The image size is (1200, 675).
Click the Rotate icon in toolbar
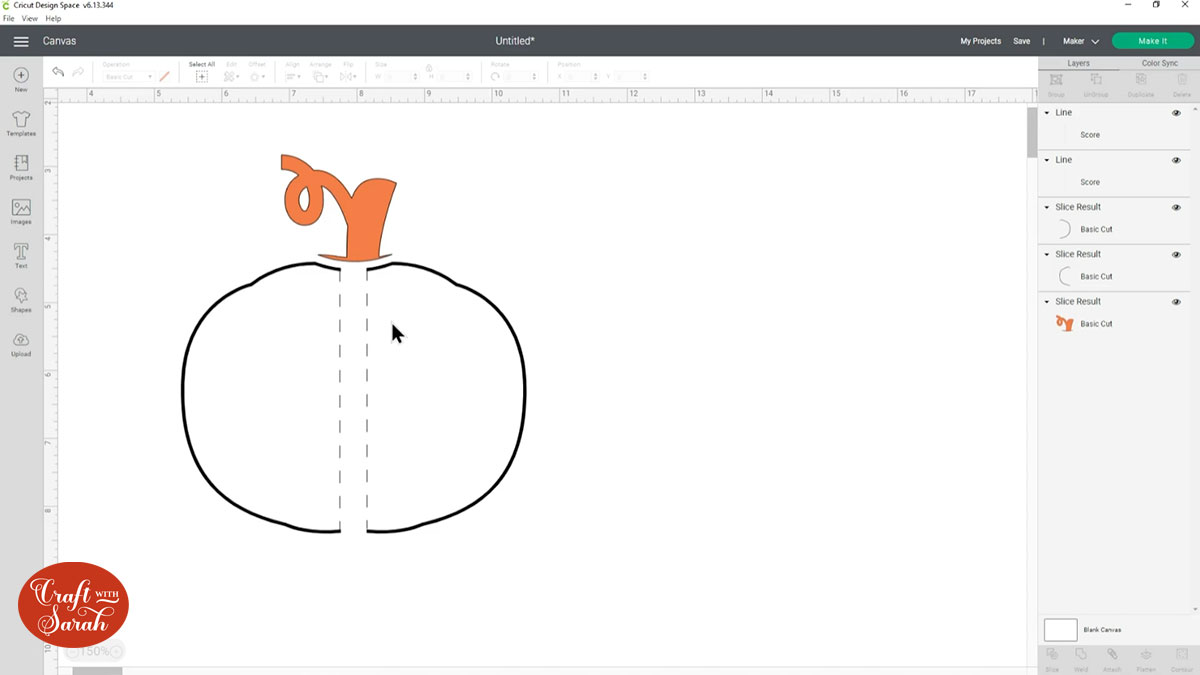tap(495, 77)
